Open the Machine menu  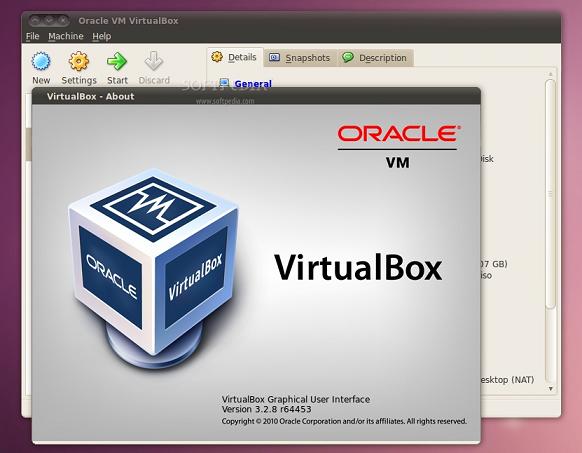pos(66,36)
